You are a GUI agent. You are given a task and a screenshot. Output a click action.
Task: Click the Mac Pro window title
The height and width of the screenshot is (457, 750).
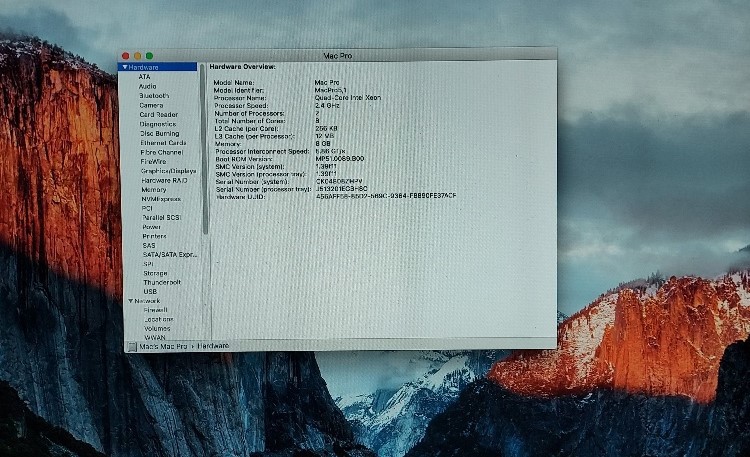tap(338, 56)
